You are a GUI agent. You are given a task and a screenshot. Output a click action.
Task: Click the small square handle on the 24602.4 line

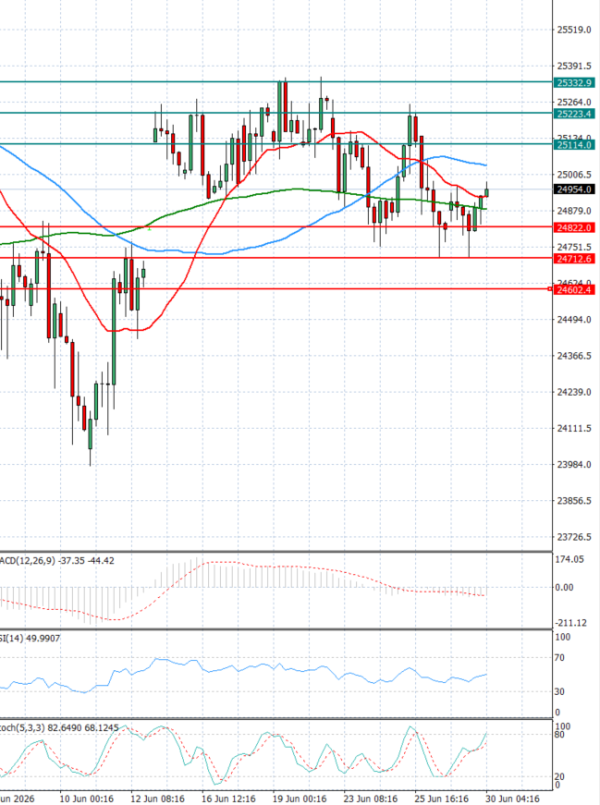point(550,289)
